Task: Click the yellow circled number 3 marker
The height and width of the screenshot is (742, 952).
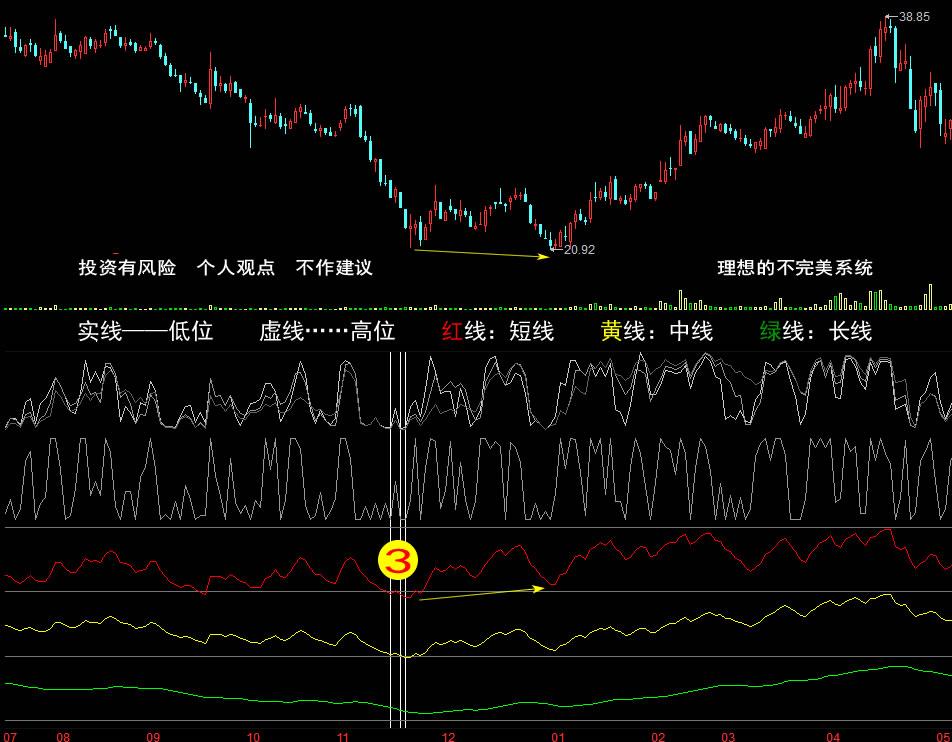Action: pyautogui.click(x=398, y=562)
